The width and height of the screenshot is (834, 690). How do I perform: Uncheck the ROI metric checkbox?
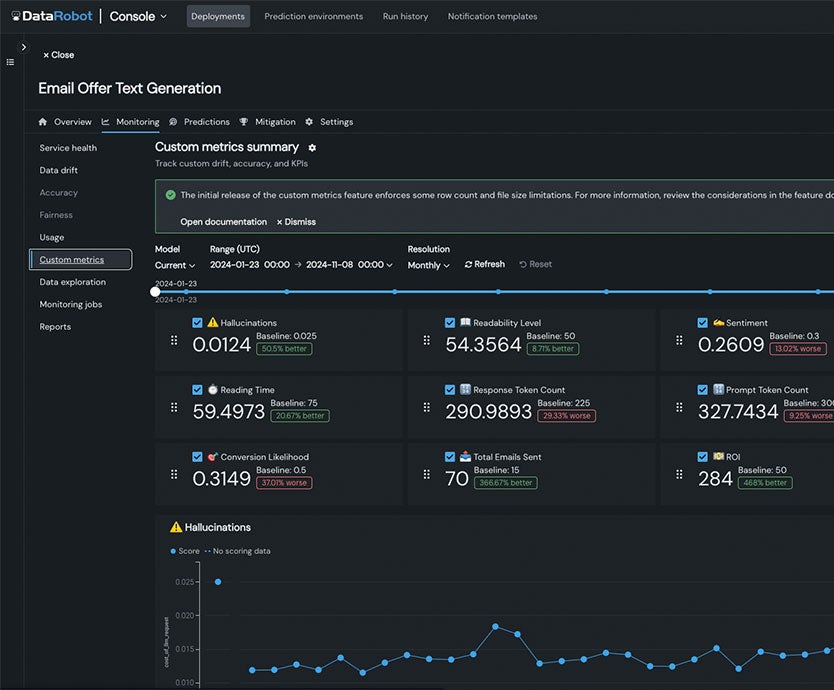(703, 457)
